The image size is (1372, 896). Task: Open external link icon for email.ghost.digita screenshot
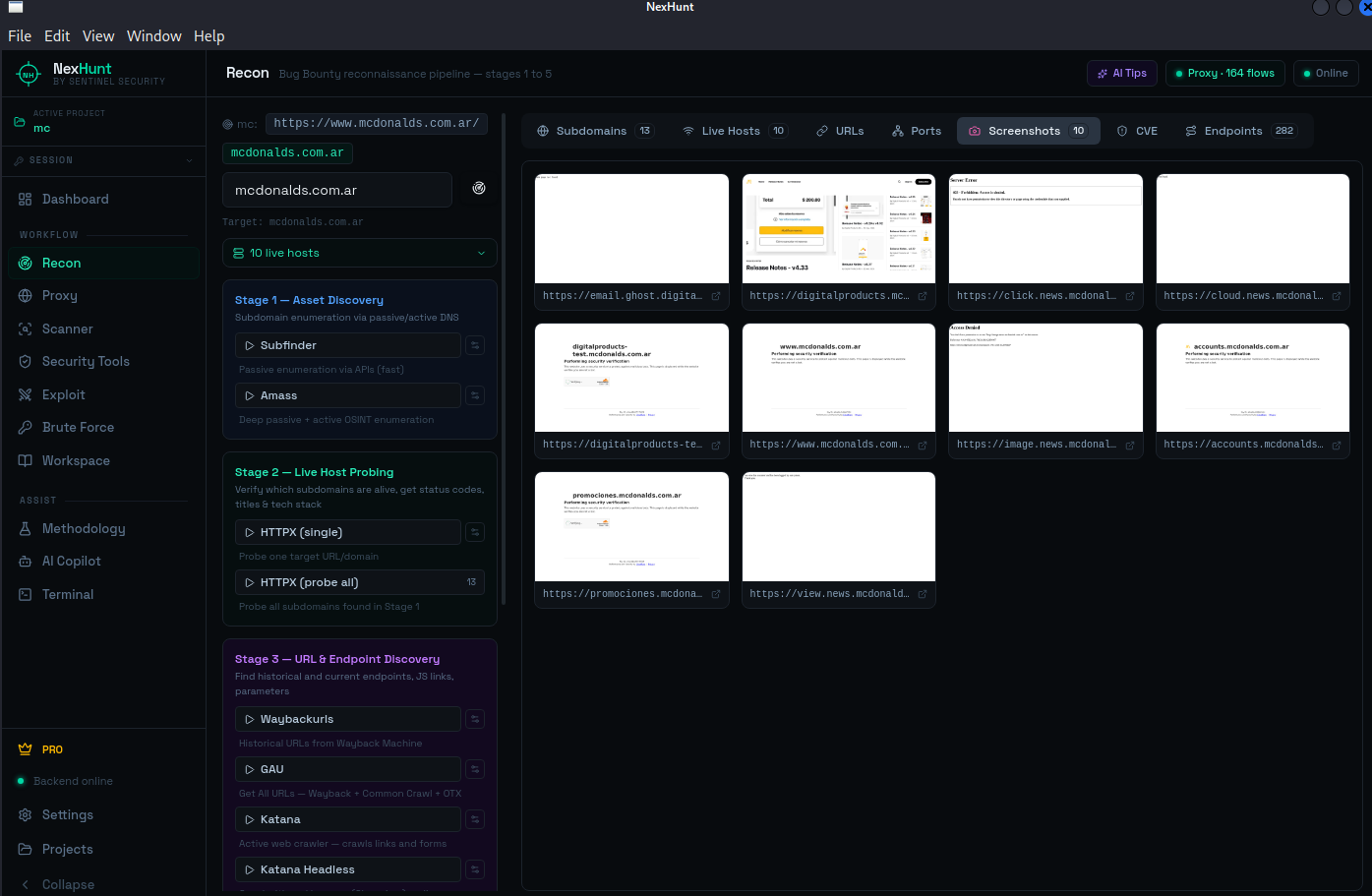[x=716, y=296]
